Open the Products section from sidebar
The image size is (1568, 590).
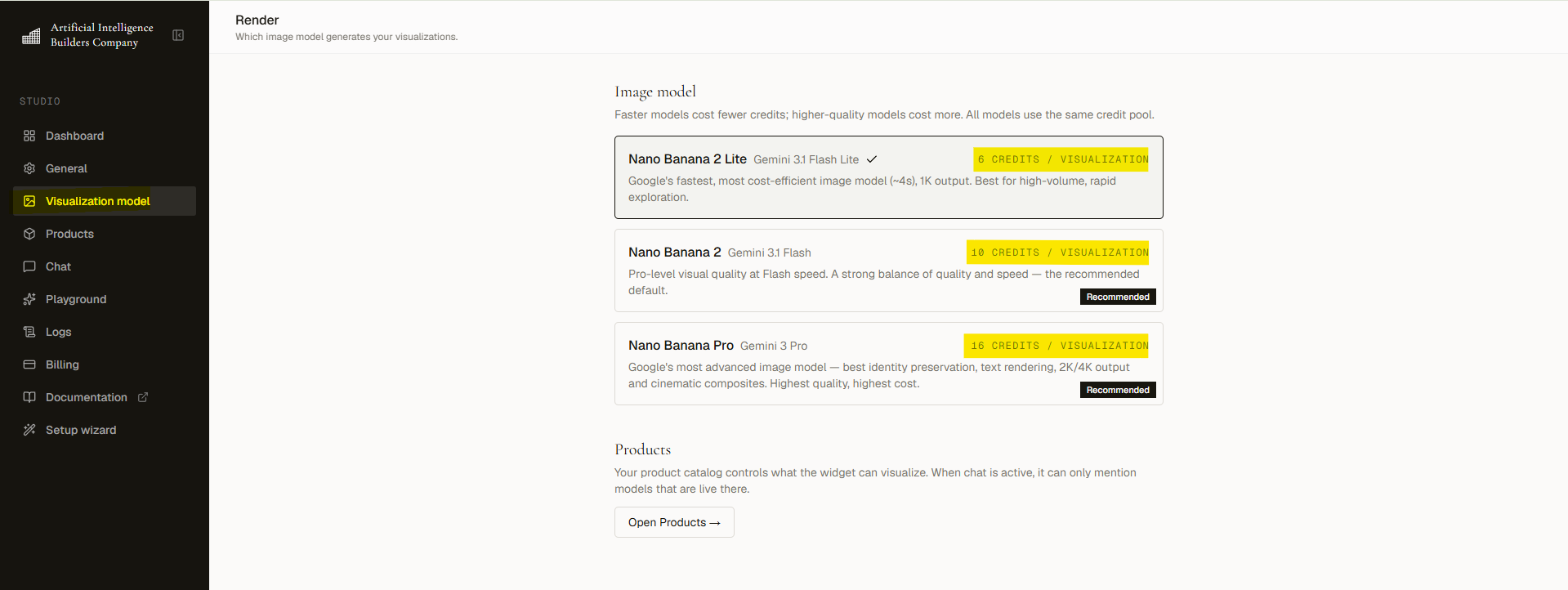105,234
